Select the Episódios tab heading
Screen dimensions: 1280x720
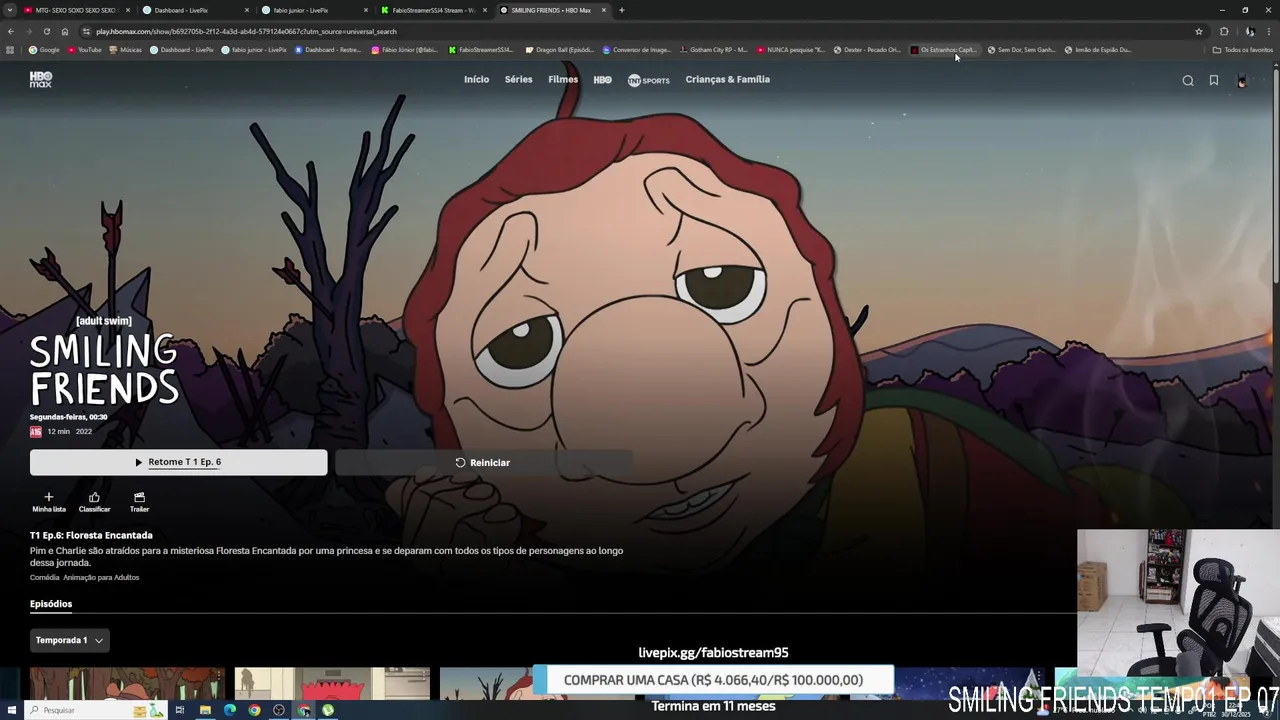pyautogui.click(x=51, y=604)
